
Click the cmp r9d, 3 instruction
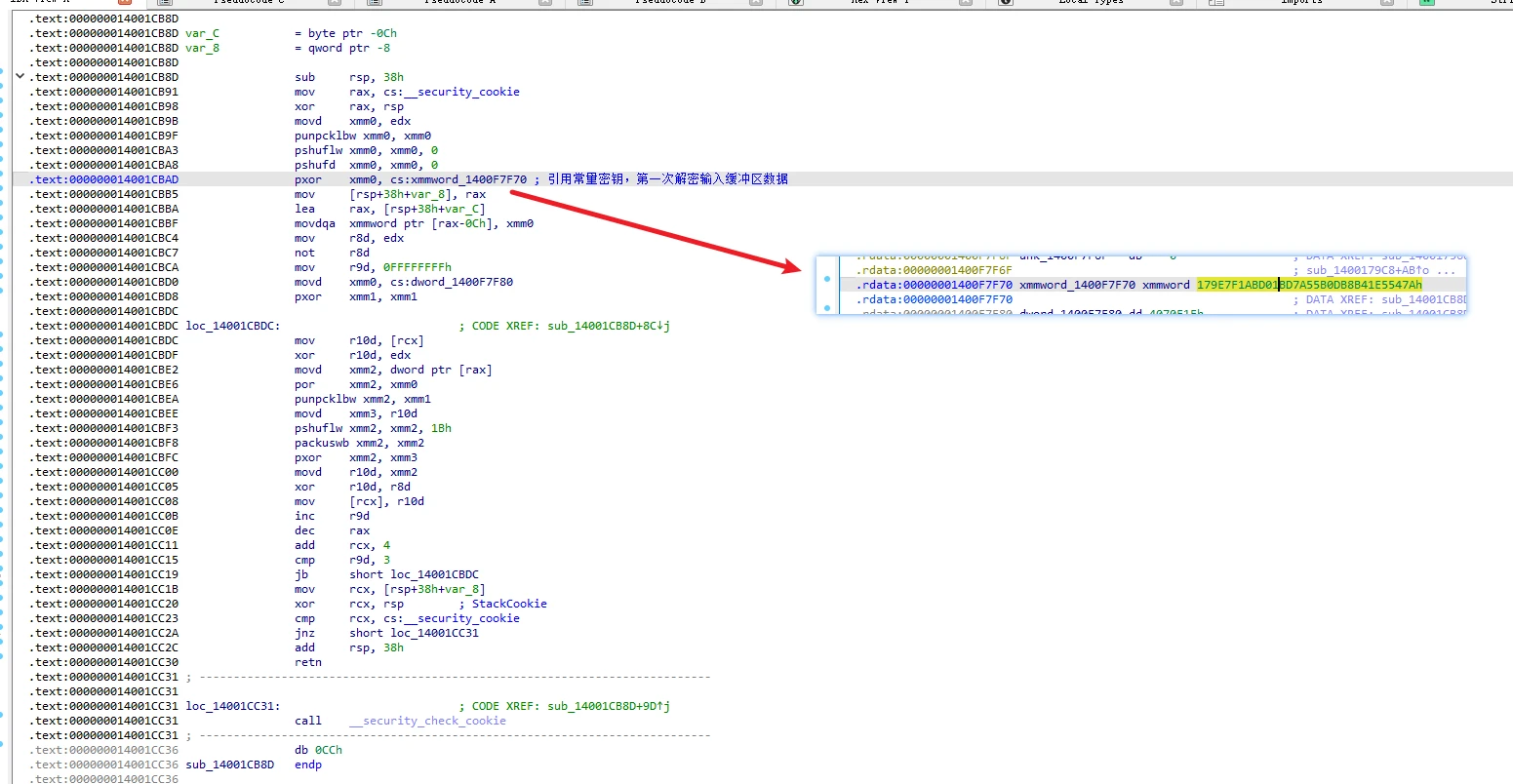pos(342,560)
